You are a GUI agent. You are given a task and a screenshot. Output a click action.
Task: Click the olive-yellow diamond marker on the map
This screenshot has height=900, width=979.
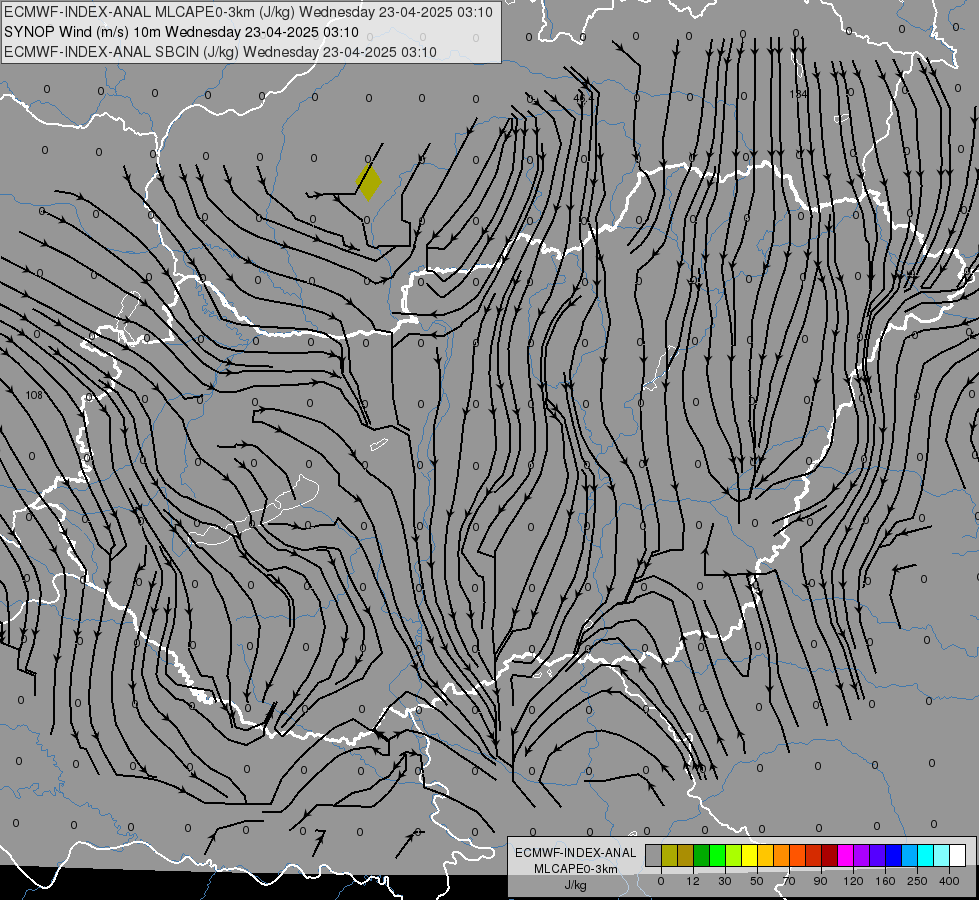(368, 182)
